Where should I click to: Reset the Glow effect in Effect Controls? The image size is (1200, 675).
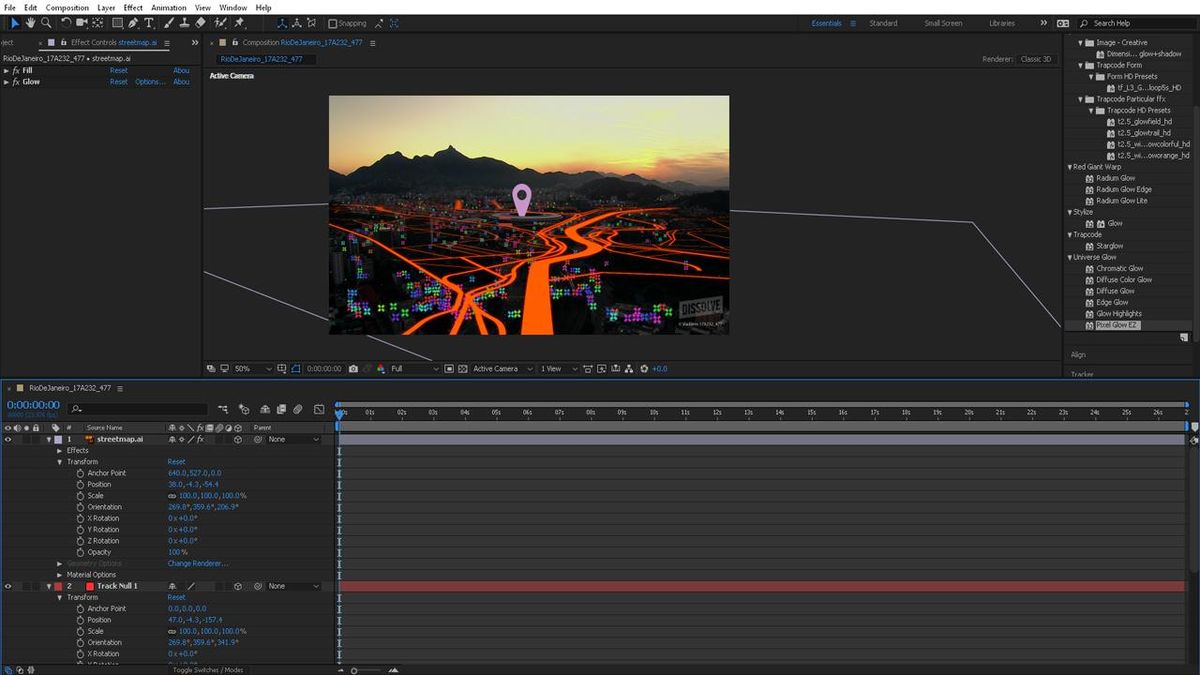[x=118, y=82]
